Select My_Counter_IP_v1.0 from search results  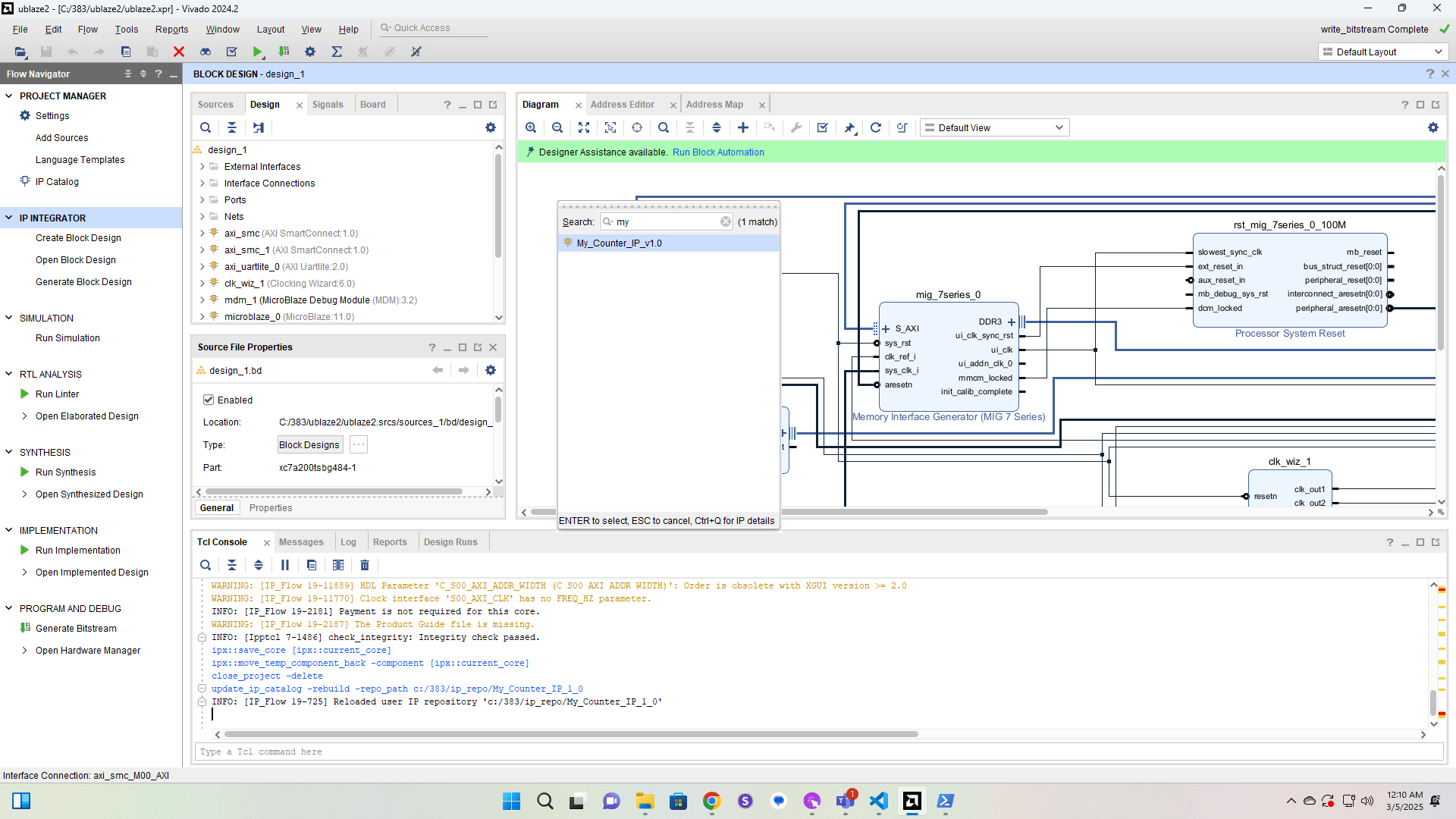tap(619, 243)
